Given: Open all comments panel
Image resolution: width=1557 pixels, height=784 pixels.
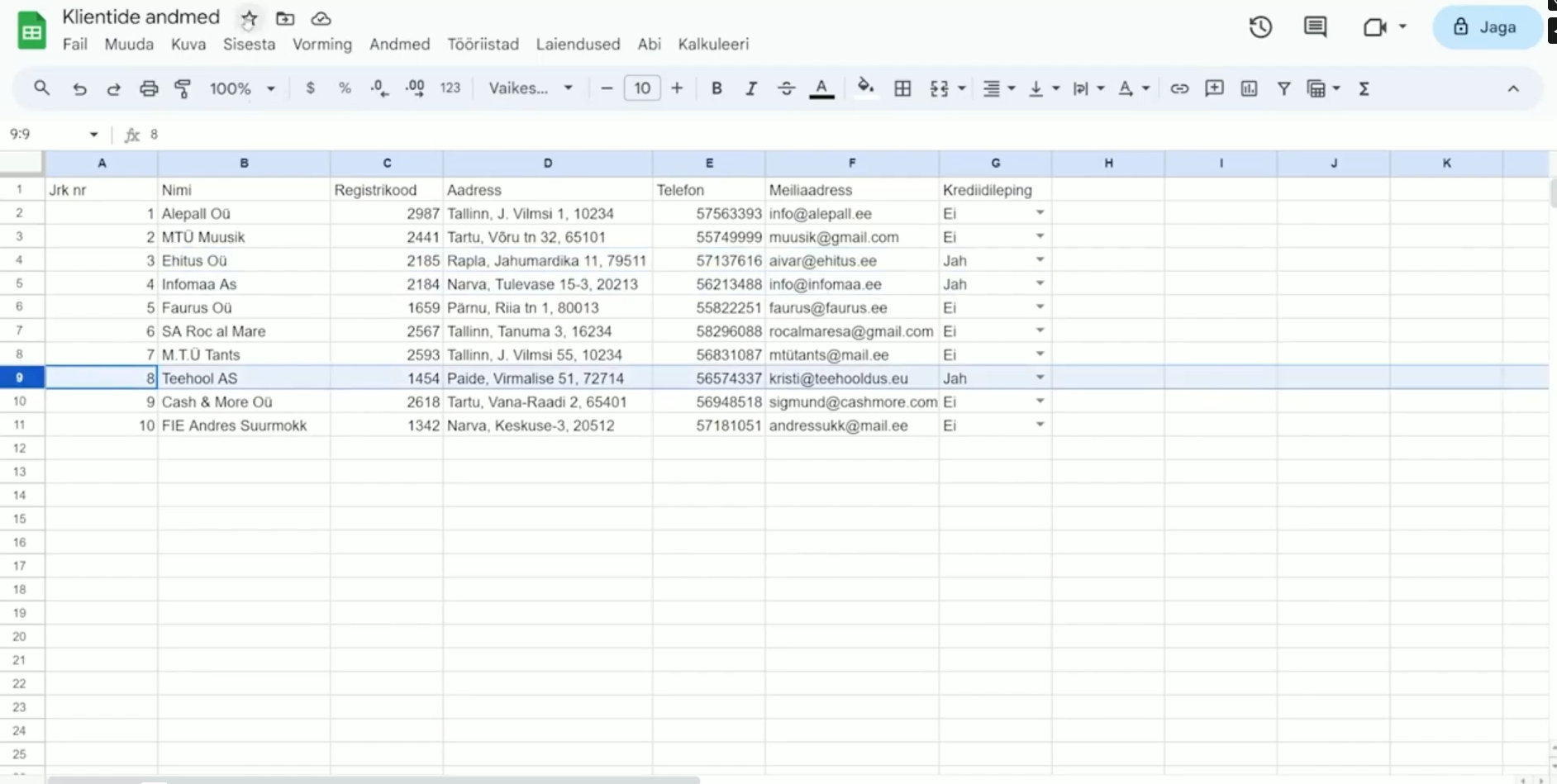Looking at the screenshot, I should tap(1315, 27).
